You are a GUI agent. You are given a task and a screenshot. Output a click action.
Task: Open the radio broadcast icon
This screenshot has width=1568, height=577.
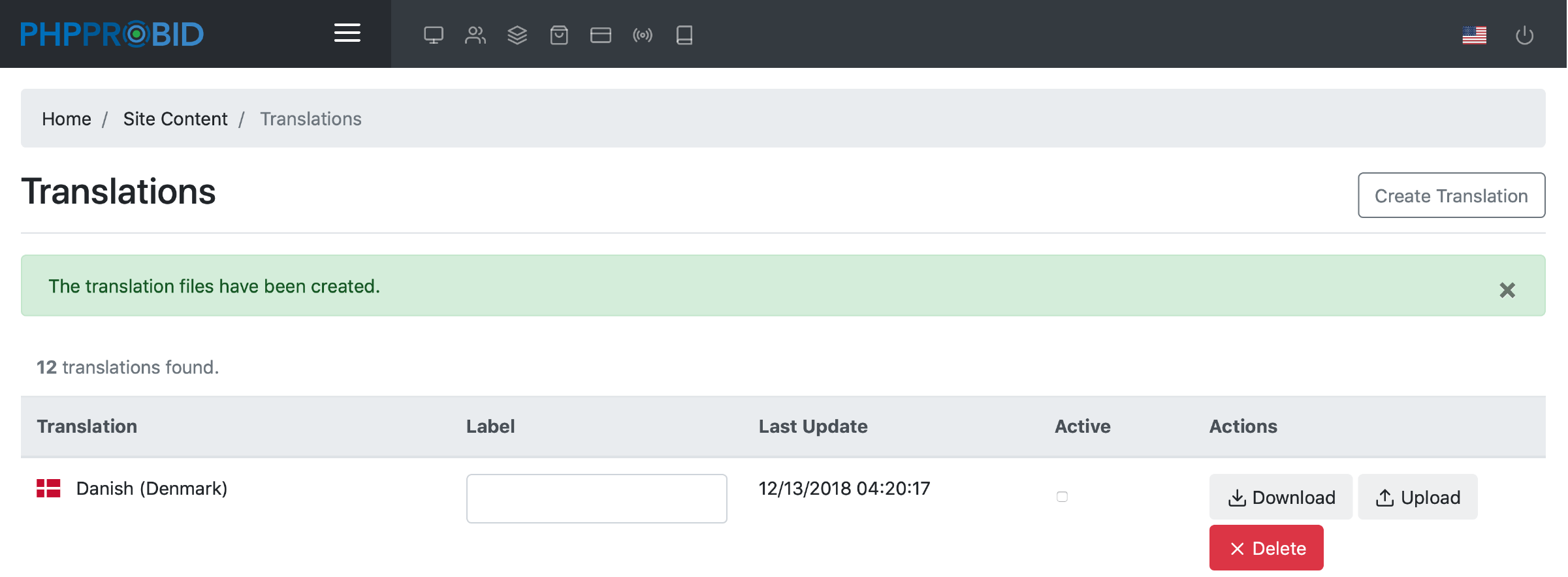643,35
